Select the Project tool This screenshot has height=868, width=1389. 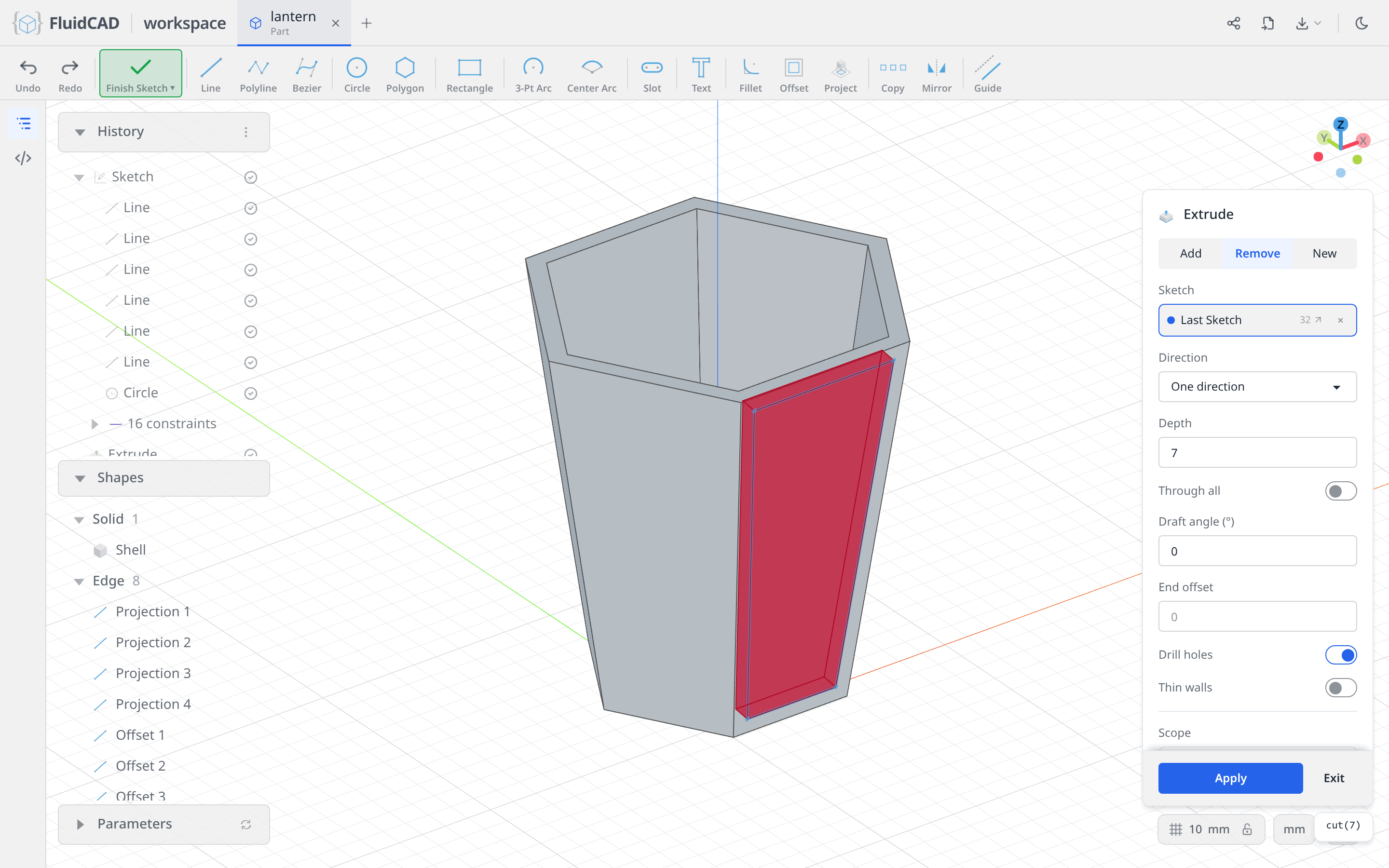(x=840, y=74)
